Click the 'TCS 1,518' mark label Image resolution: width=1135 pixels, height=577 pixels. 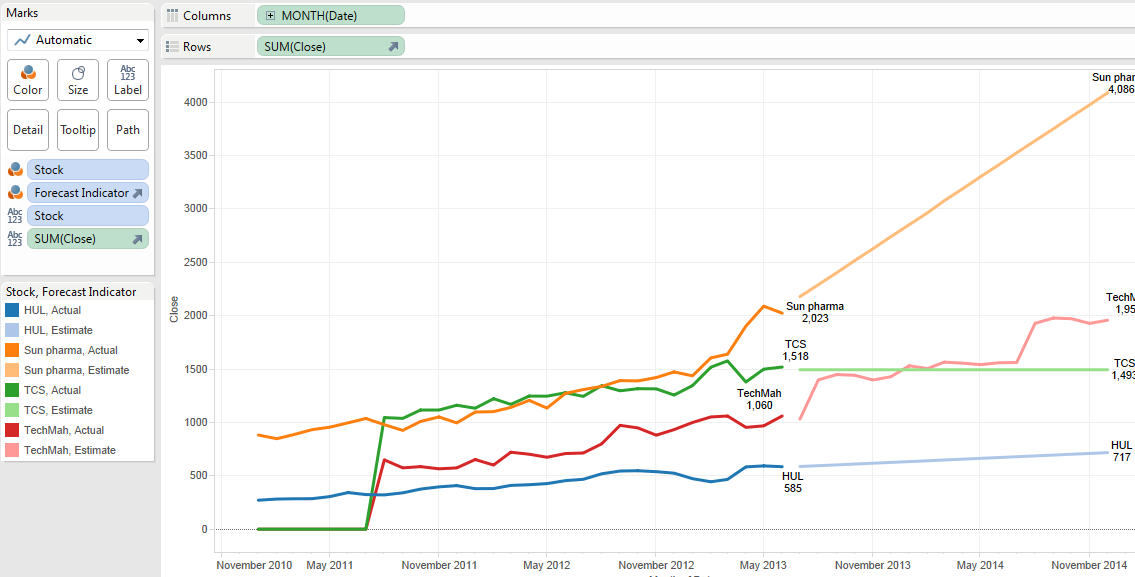coord(796,350)
